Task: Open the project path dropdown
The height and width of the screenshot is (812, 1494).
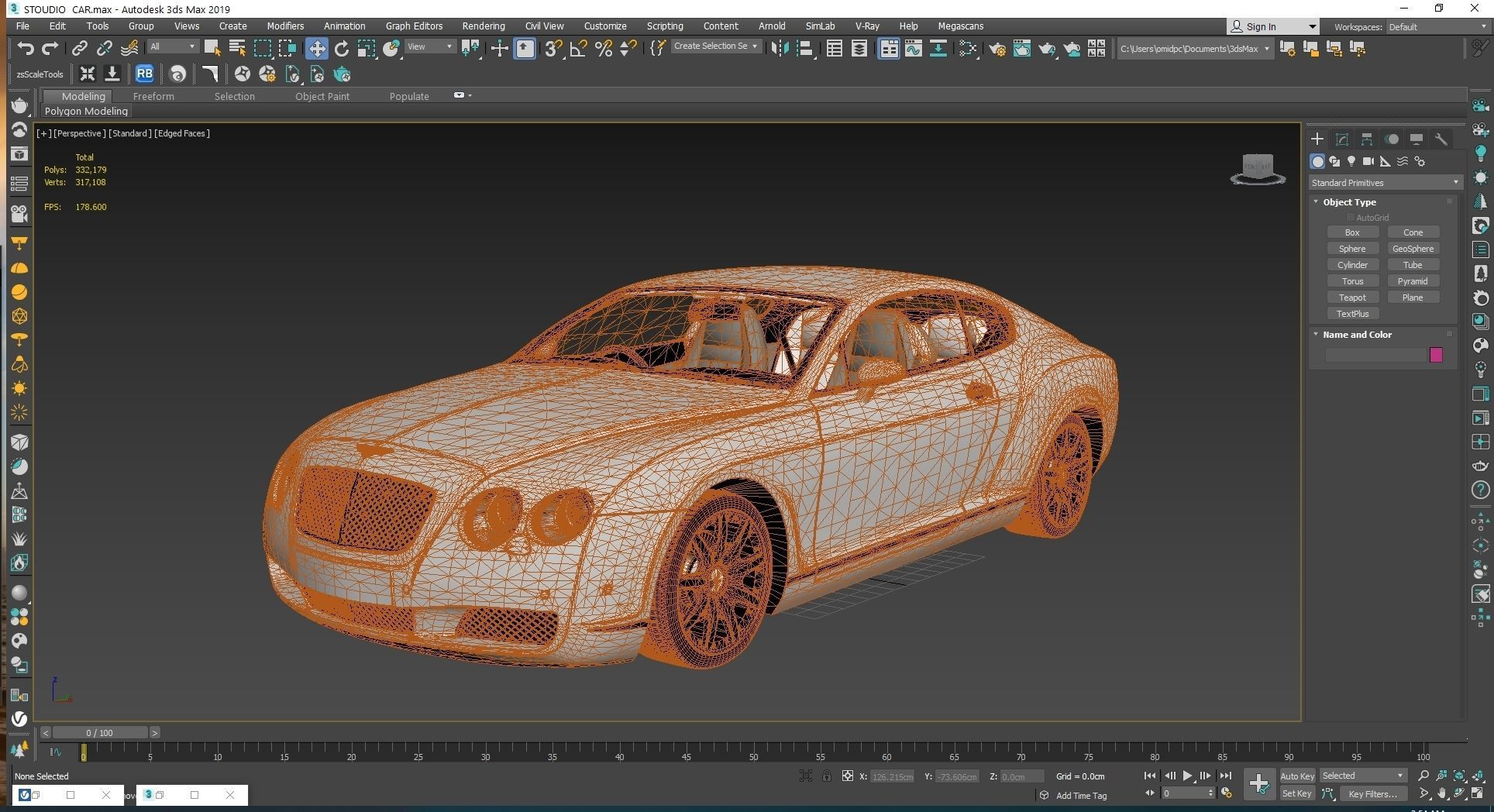Action: click(x=1194, y=49)
